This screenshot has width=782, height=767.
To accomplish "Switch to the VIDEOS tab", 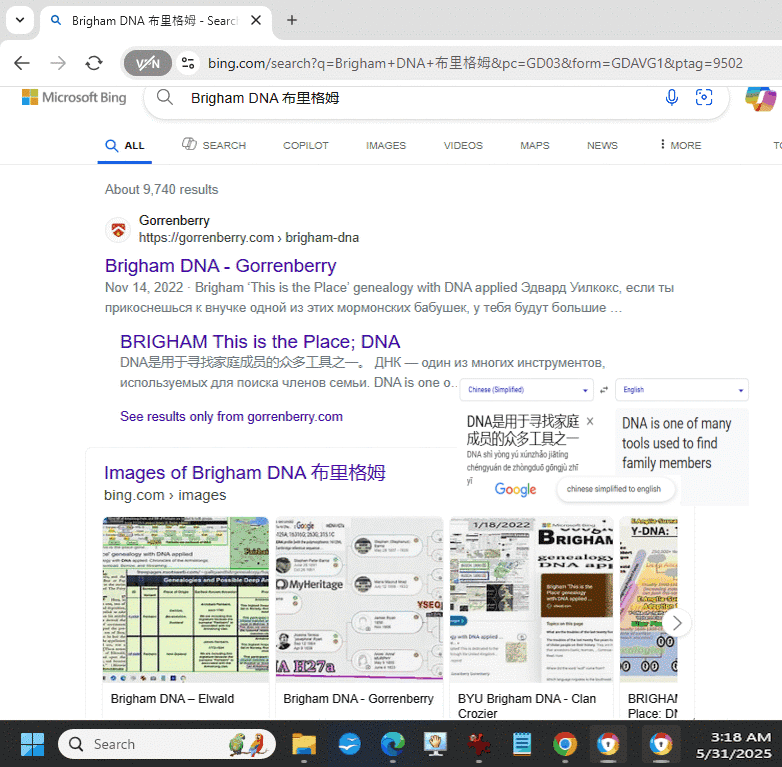I will pos(463,146).
